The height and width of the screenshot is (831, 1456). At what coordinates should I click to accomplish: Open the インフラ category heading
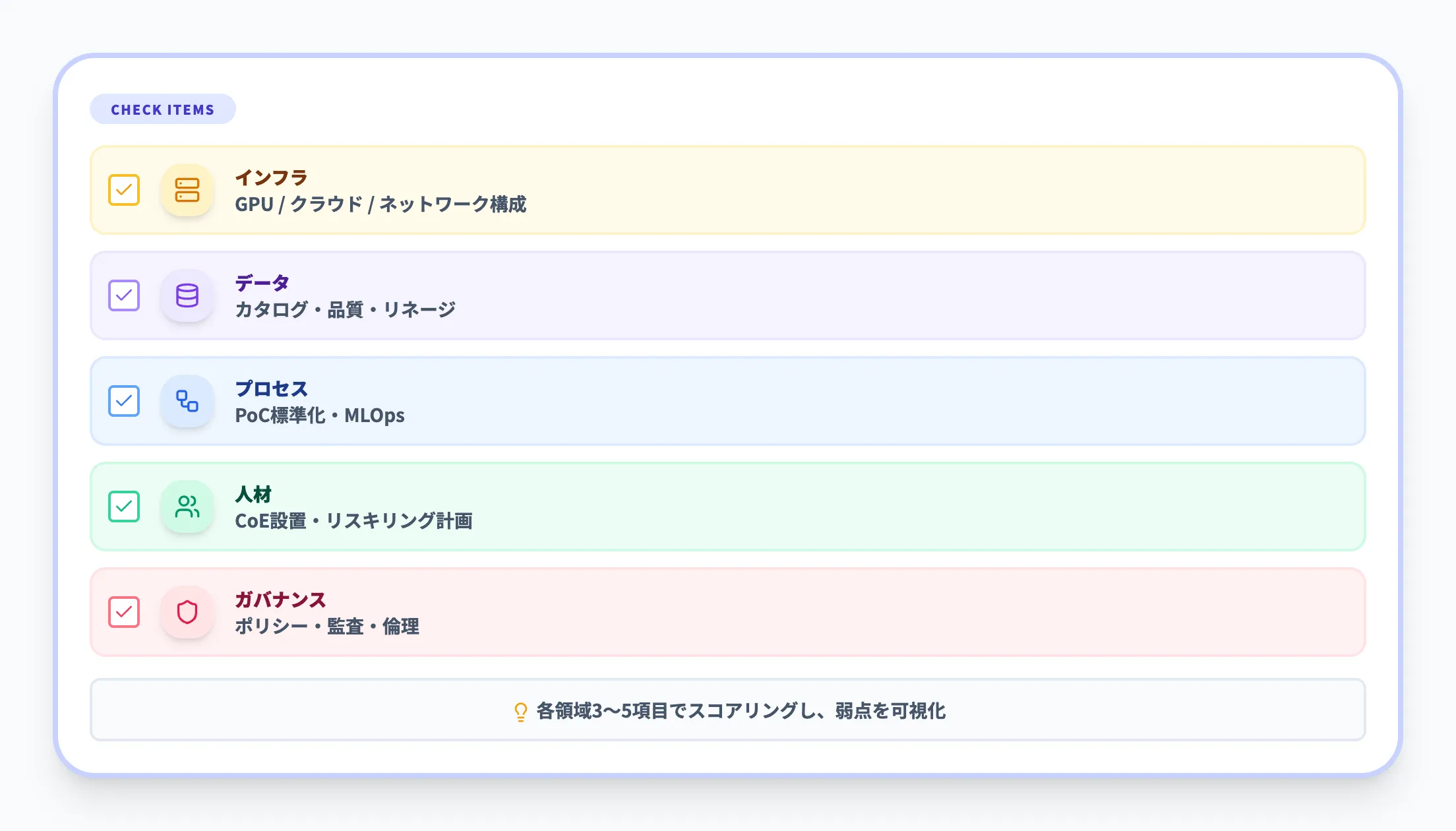[272, 177]
